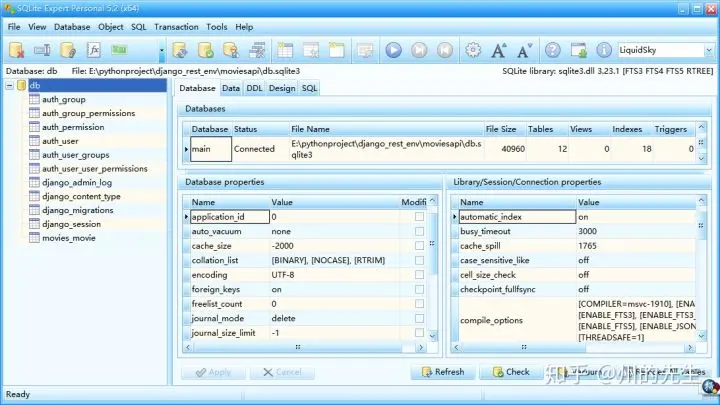Toggle Modified checkbox for journal_mode

[419, 318]
